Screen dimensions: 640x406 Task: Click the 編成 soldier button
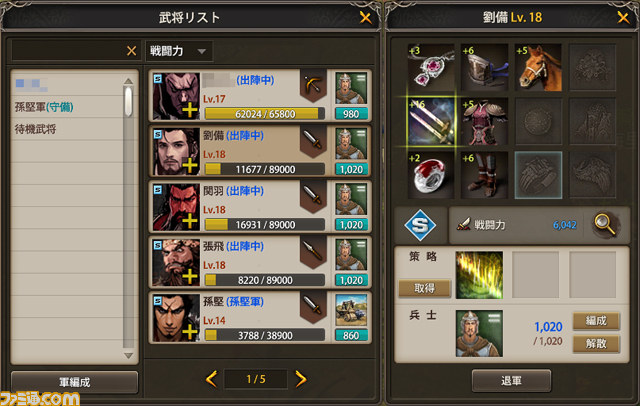pos(596,321)
